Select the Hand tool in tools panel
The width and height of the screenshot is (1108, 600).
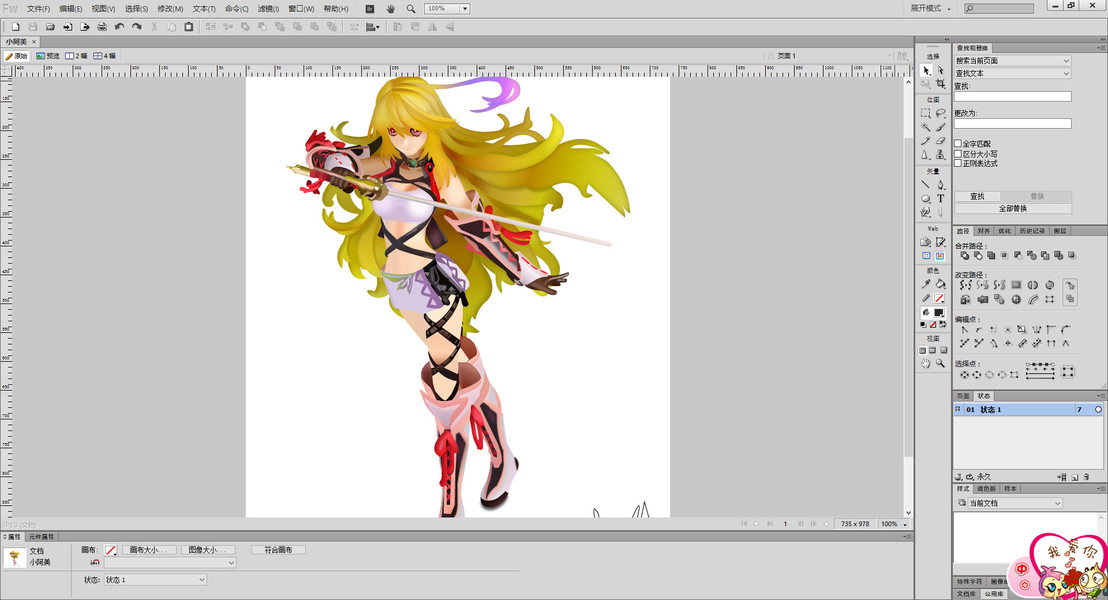[x=926, y=363]
